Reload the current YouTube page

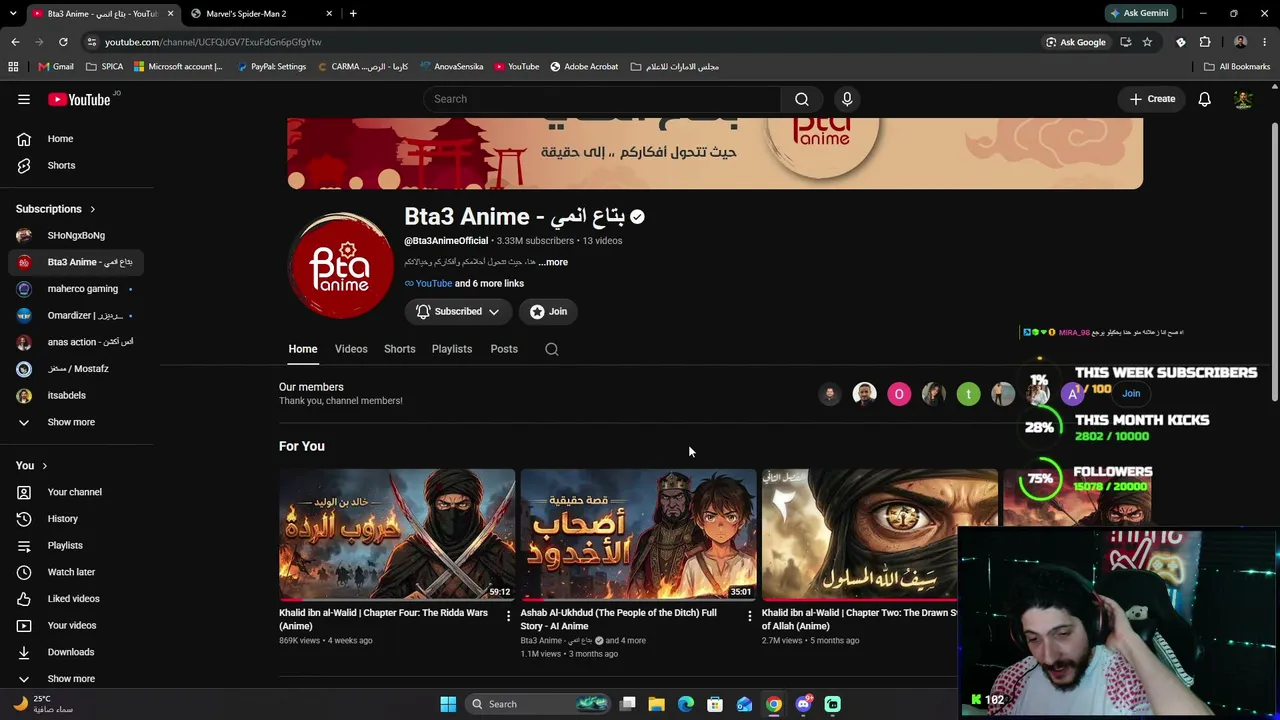(x=63, y=42)
